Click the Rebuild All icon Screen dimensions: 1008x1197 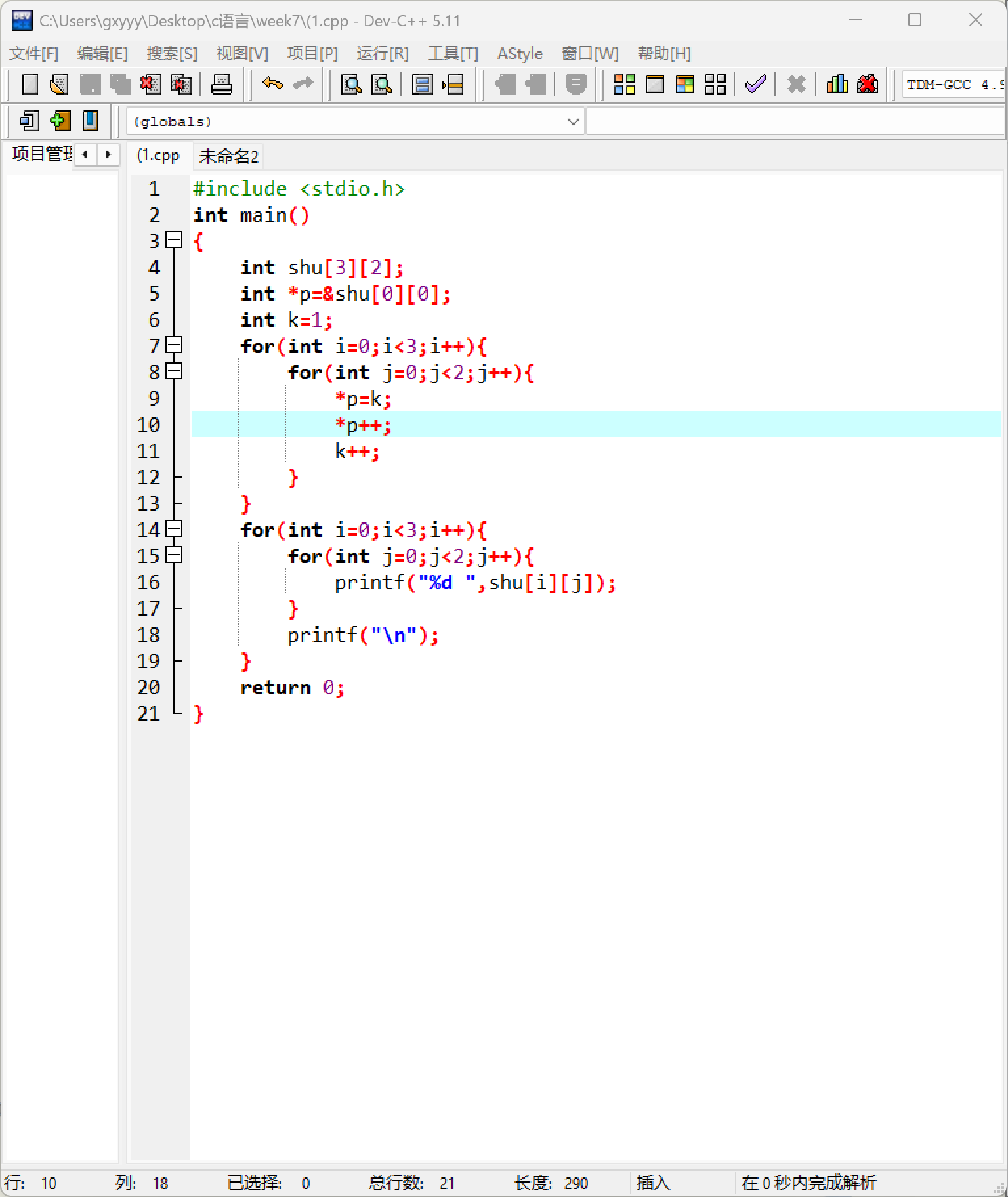coord(715,84)
